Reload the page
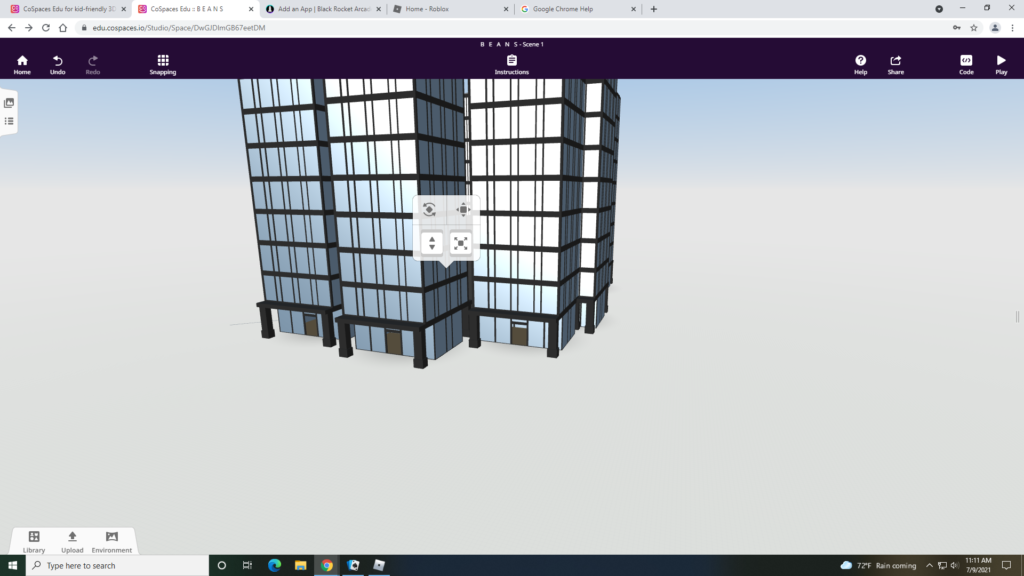 pyautogui.click(x=46, y=27)
